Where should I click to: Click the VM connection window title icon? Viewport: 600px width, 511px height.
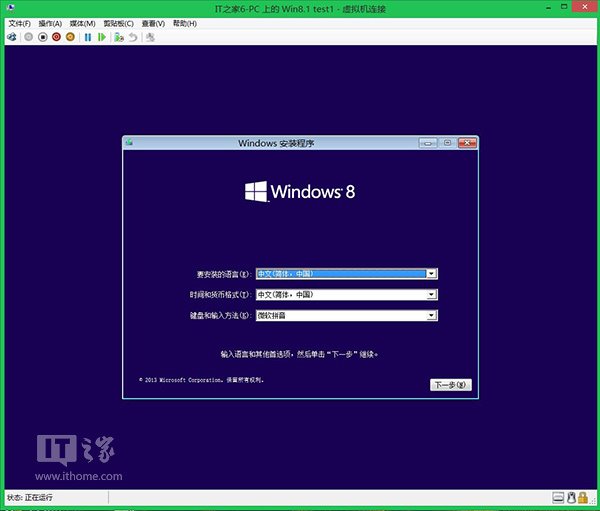point(11,8)
